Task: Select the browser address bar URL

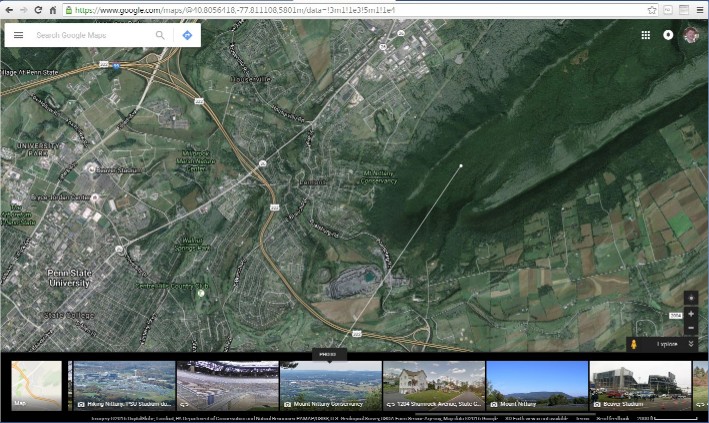Action: click(x=359, y=10)
